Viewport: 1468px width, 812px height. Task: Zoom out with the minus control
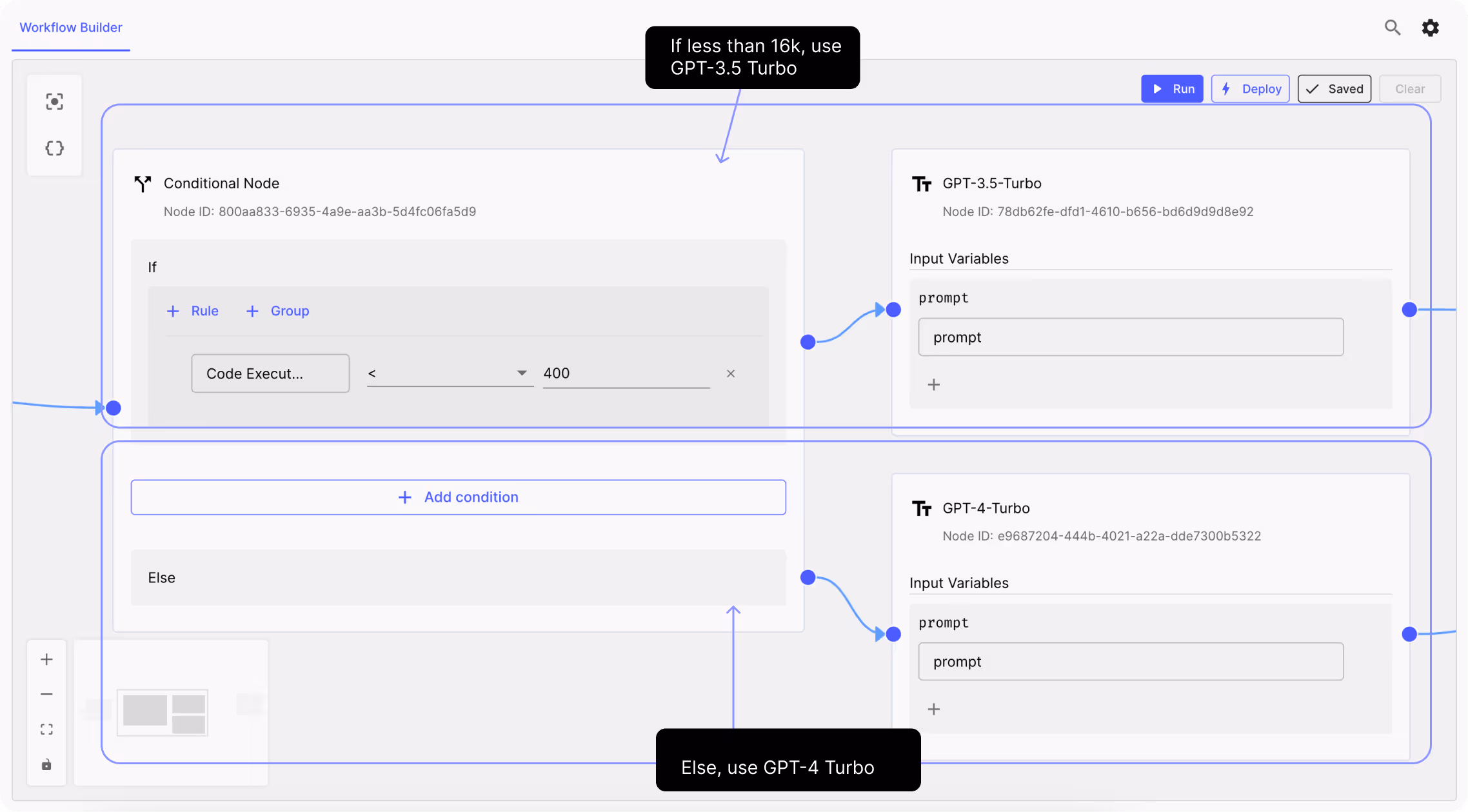tap(46, 694)
